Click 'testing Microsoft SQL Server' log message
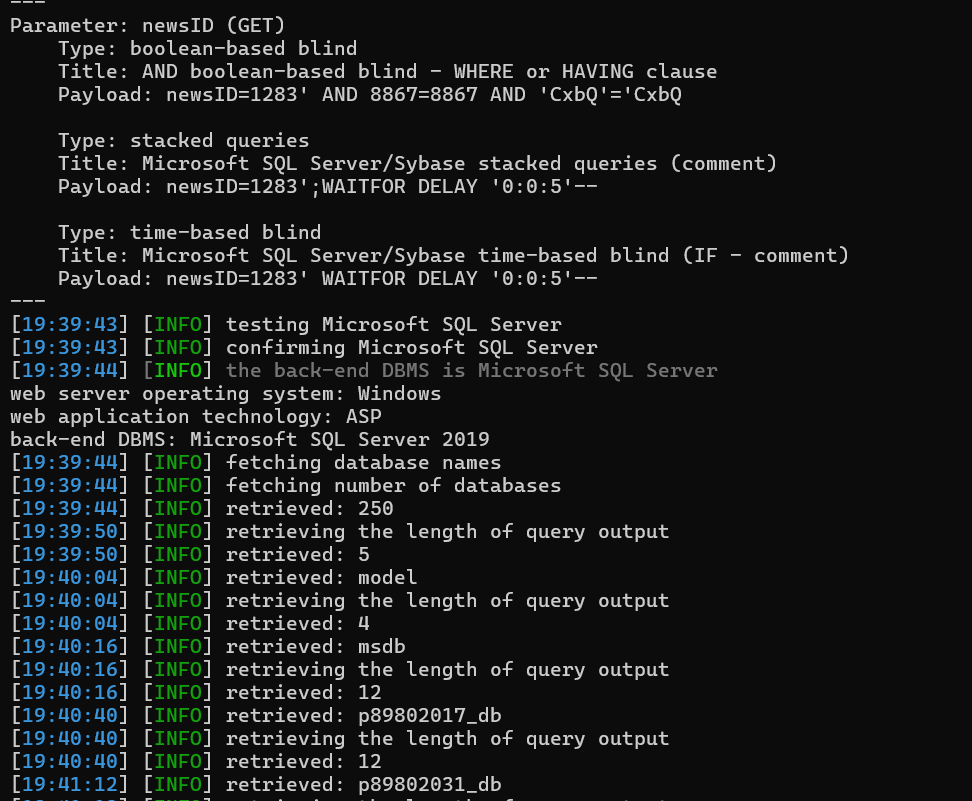This screenshot has width=972, height=801. tap(394, 324)
